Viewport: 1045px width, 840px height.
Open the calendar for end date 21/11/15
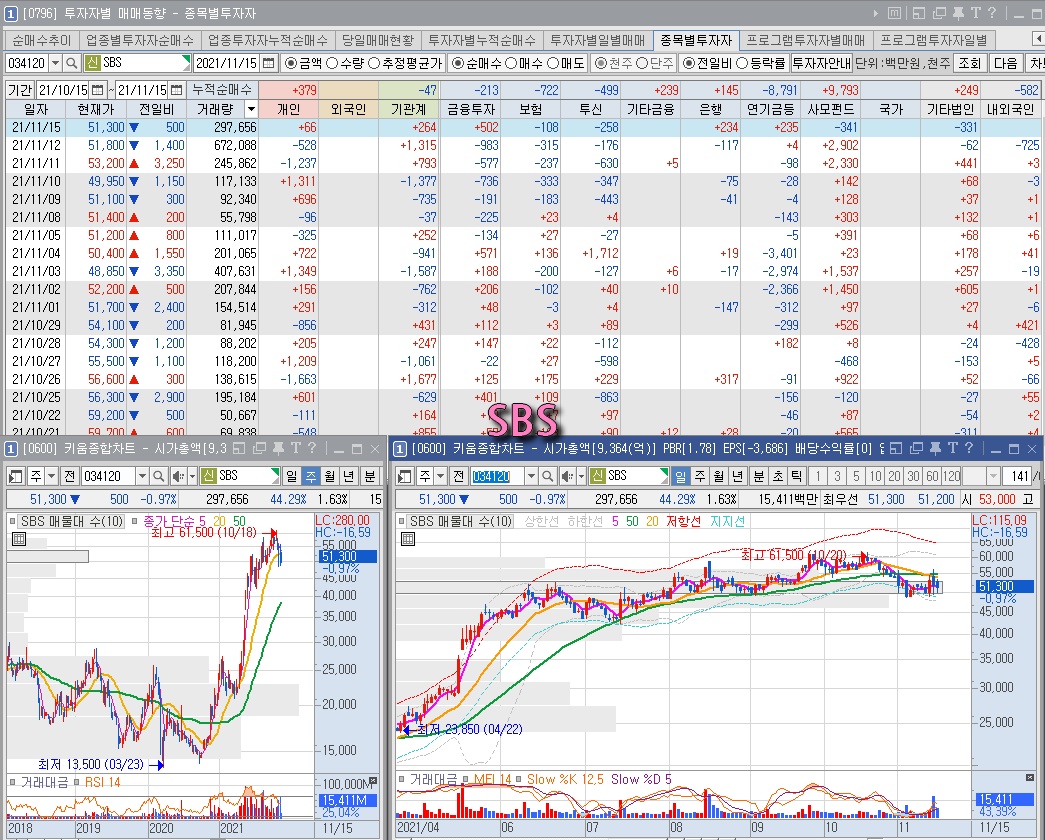pos(176,89)
